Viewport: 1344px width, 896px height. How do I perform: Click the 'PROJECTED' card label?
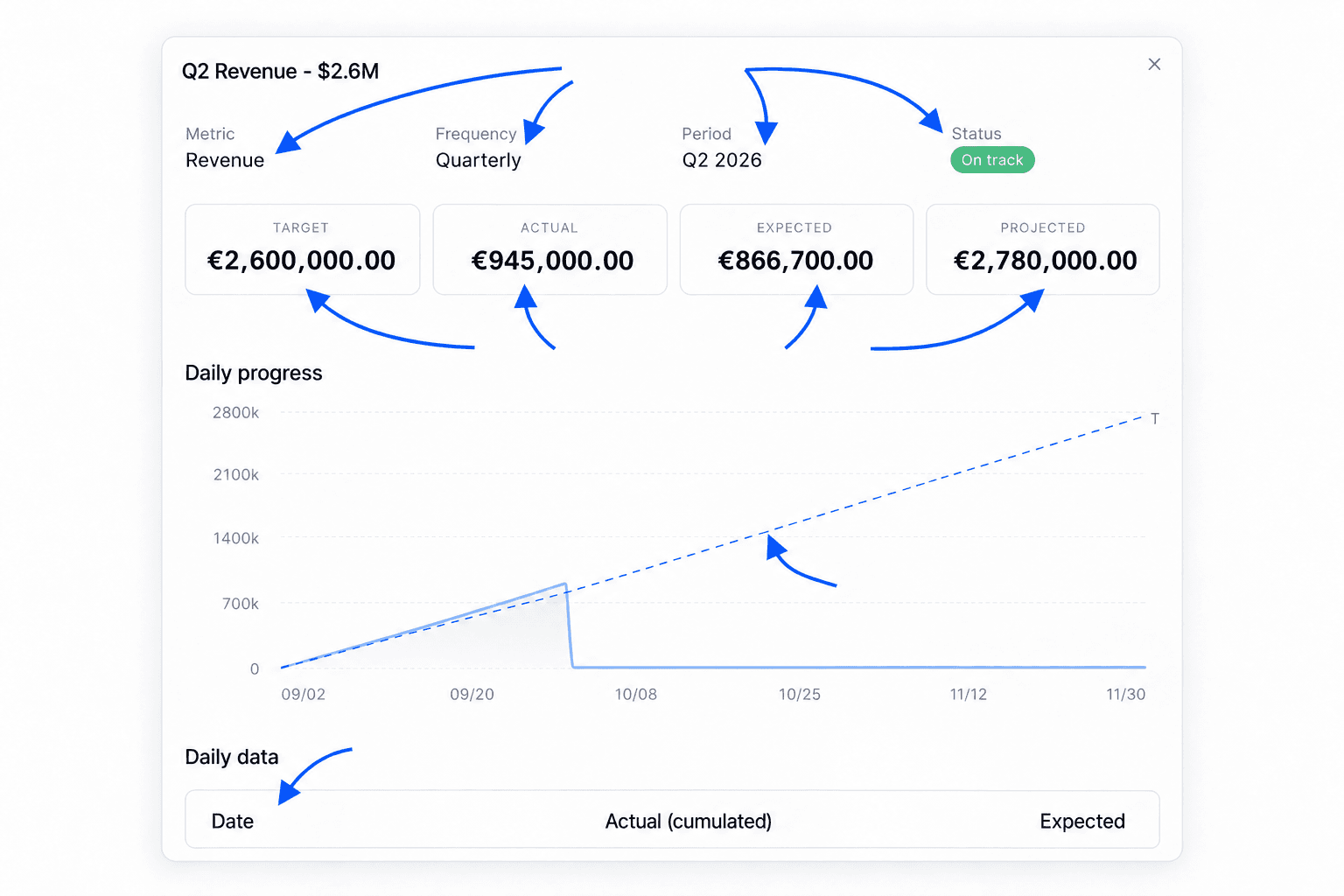(1043, 227)
